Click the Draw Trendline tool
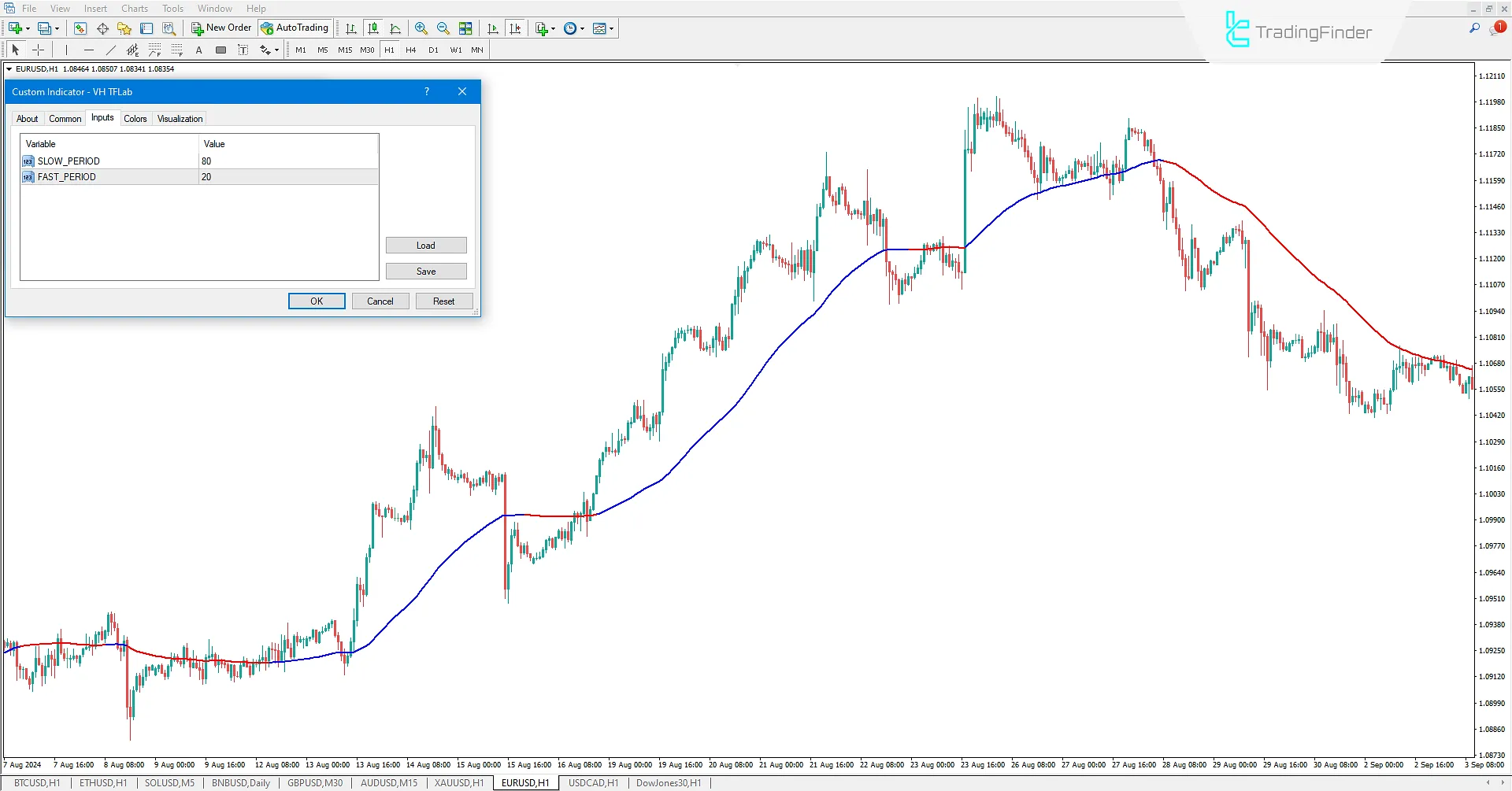Viewport: 1512px width, 791px height. 110,50
